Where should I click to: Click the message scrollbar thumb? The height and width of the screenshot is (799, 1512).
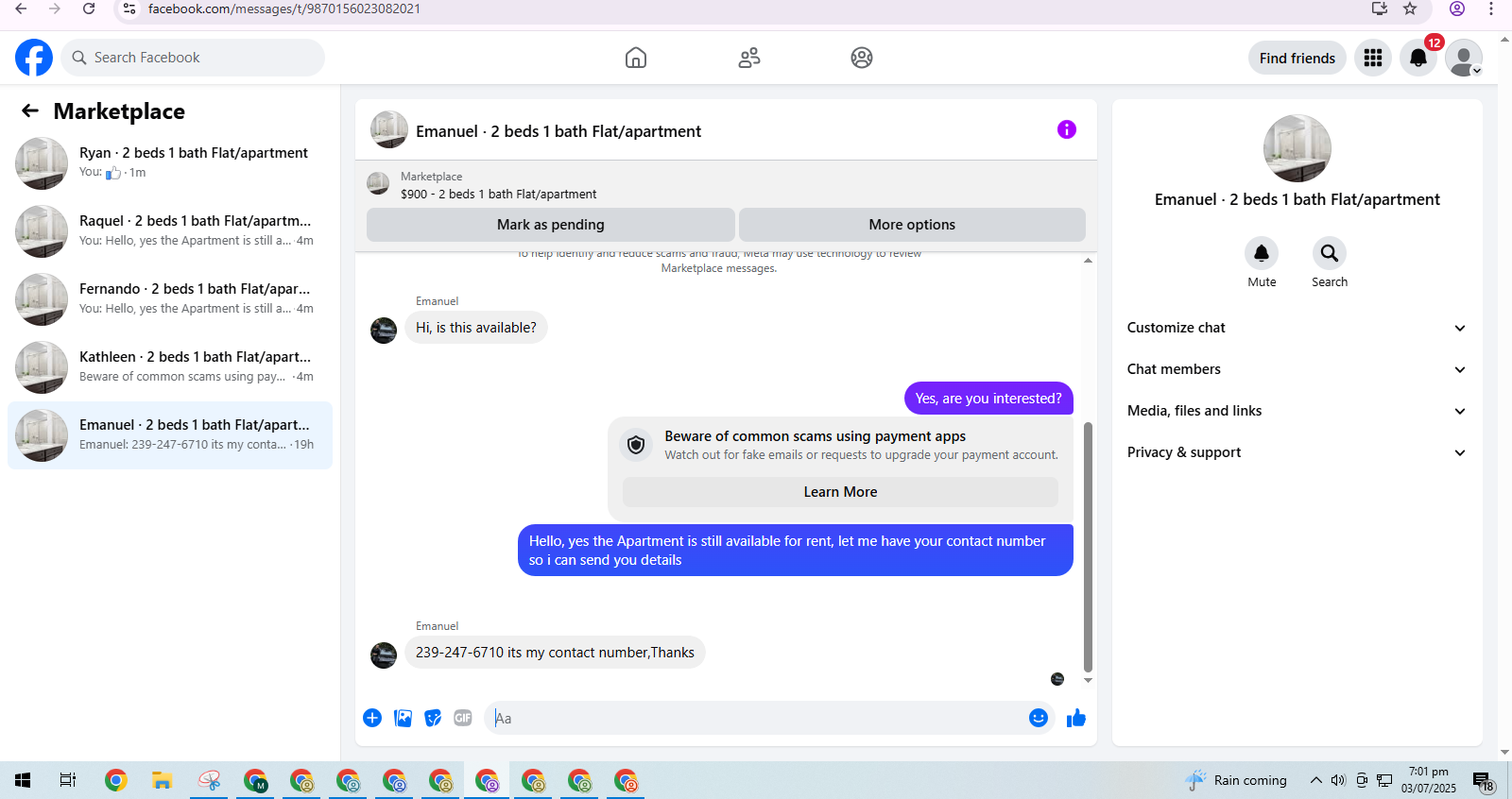1088,547
